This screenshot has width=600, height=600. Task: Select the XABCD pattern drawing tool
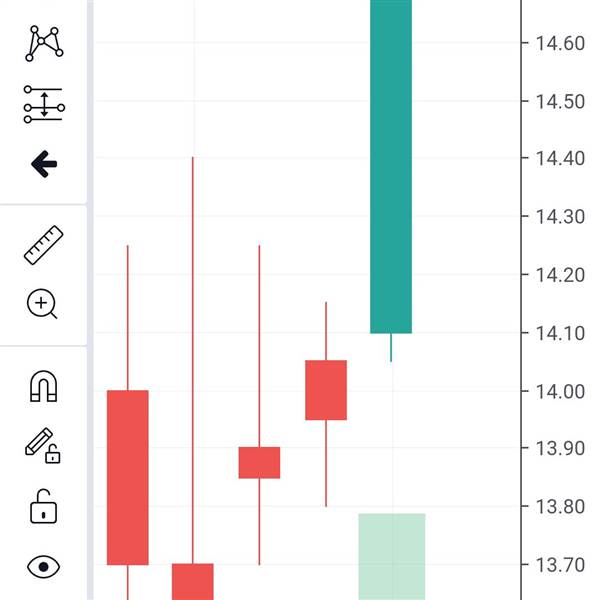tap(44, 43)
